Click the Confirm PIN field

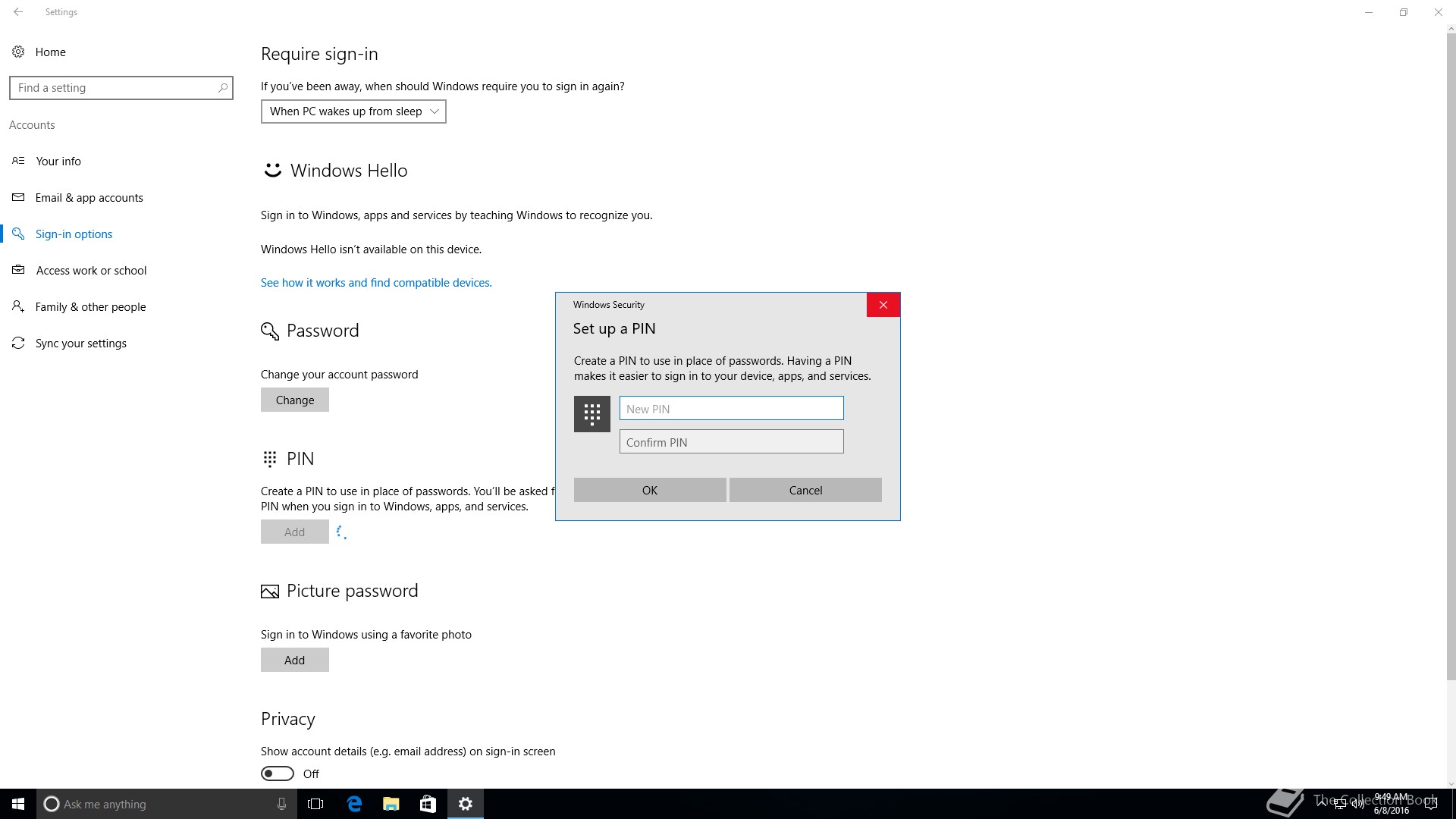tap(732, 441)
